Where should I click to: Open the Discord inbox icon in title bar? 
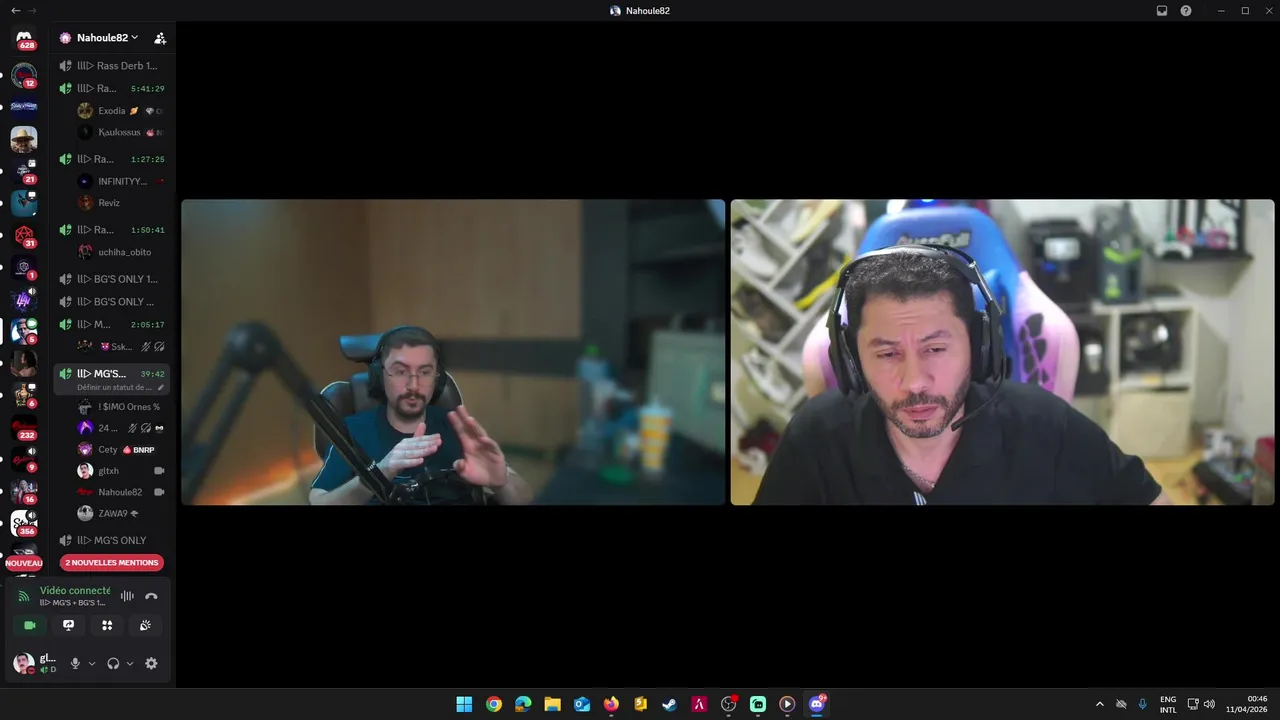1162,10
